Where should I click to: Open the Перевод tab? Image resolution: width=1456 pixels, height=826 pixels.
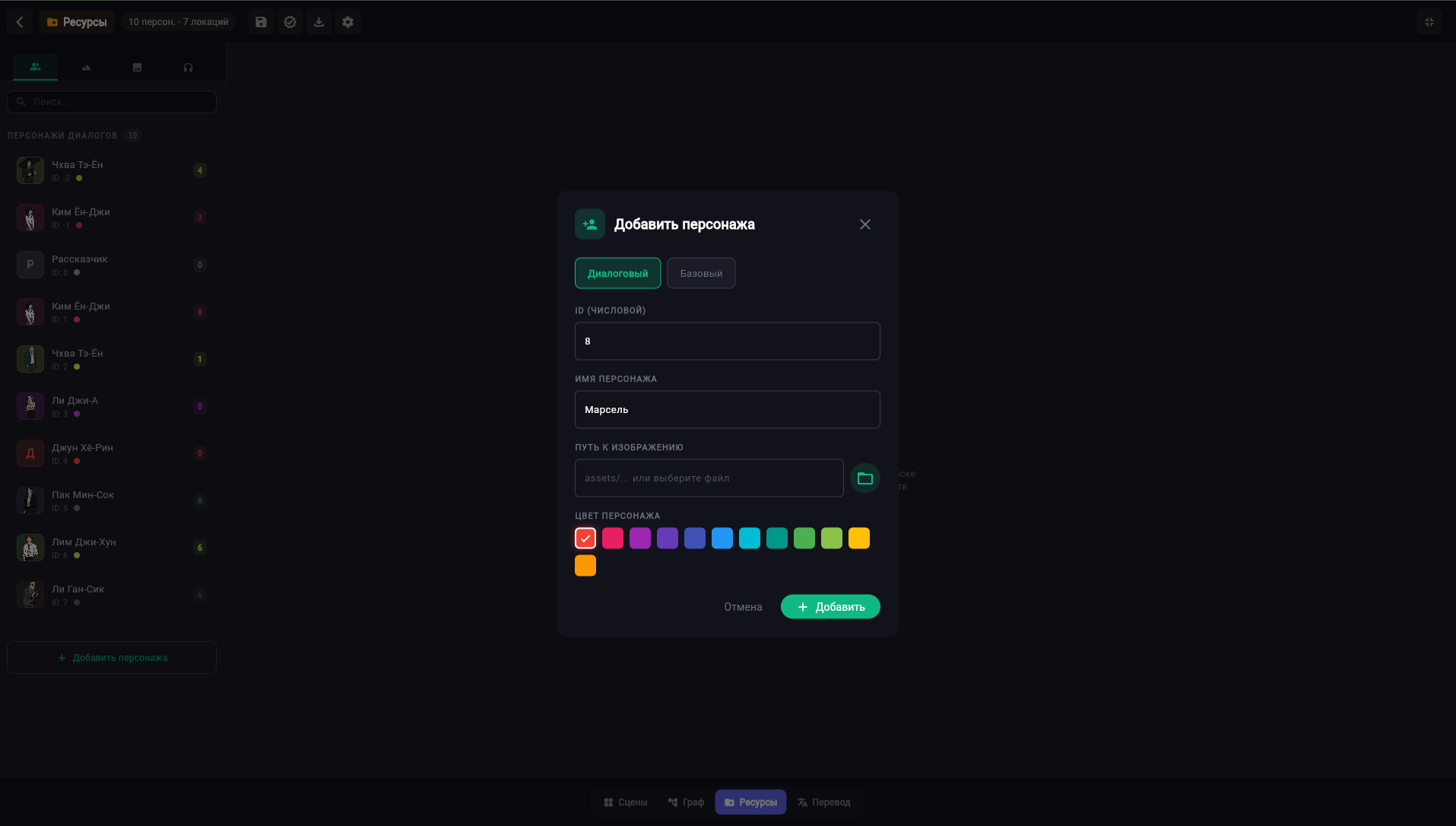point(824,802)
